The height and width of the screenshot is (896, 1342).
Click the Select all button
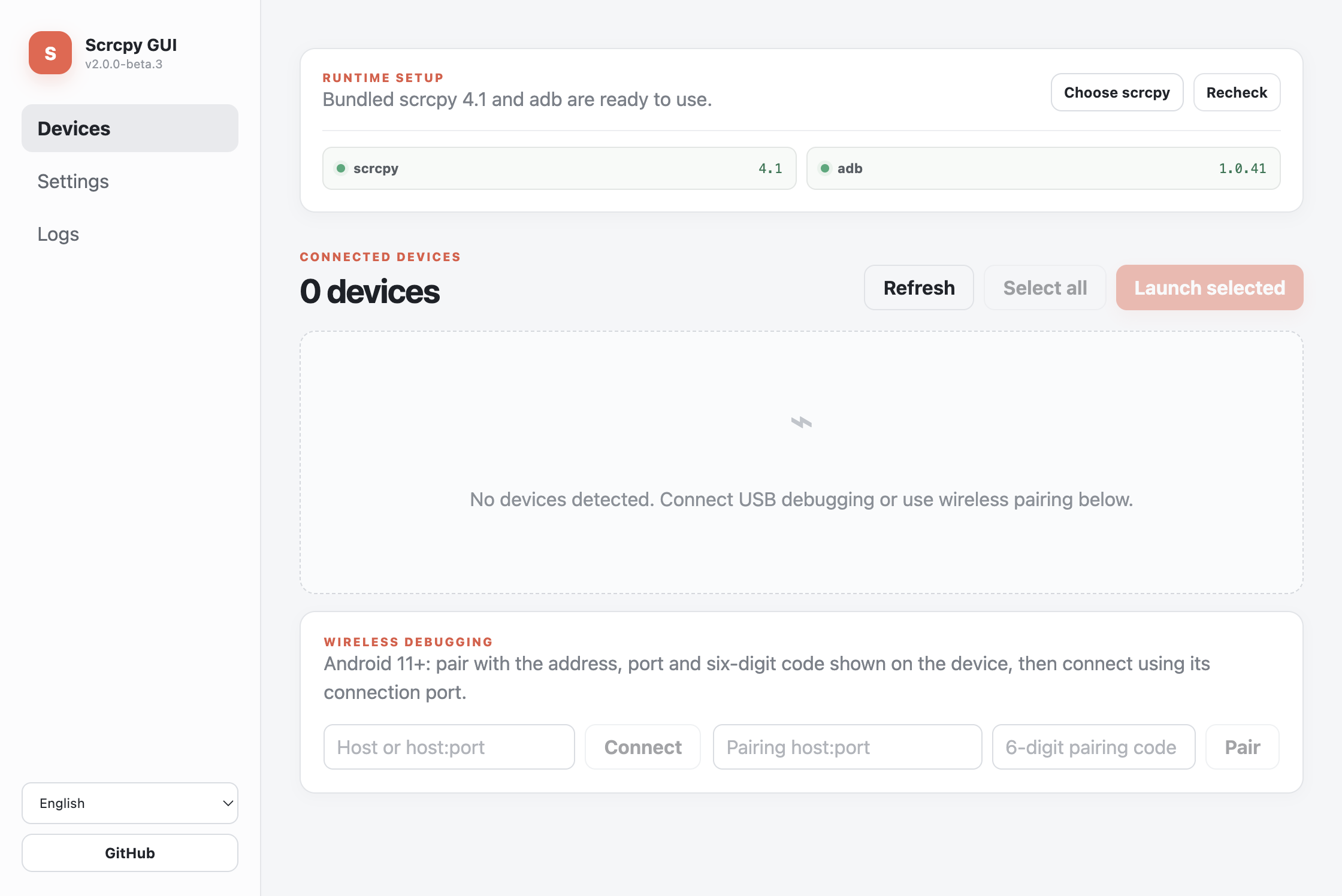point(1045,287)
